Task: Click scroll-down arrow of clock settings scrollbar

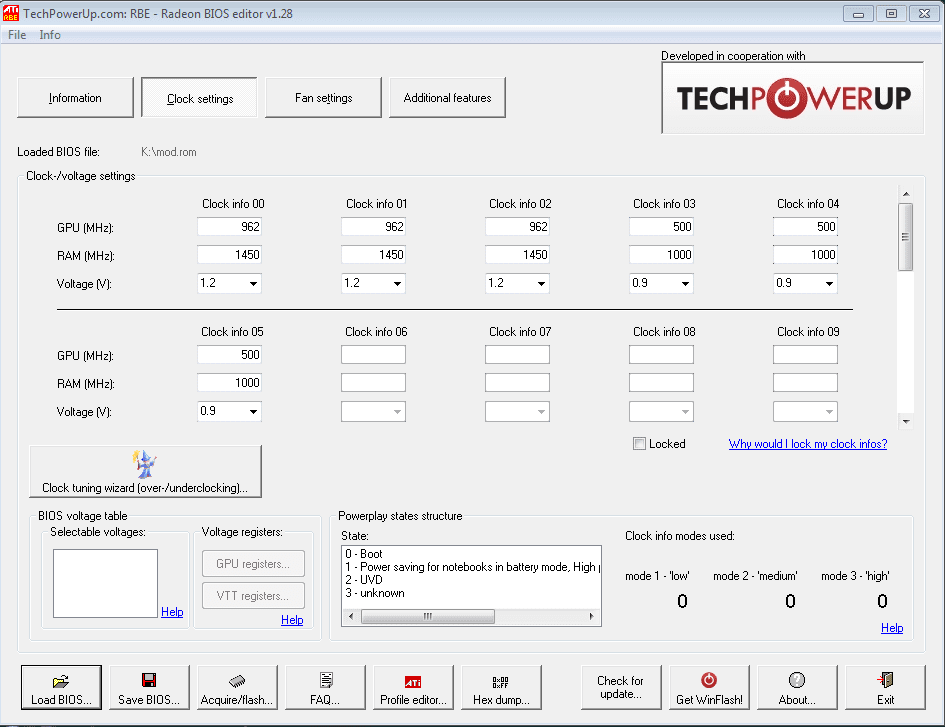Action: click(x=905, y=421)
